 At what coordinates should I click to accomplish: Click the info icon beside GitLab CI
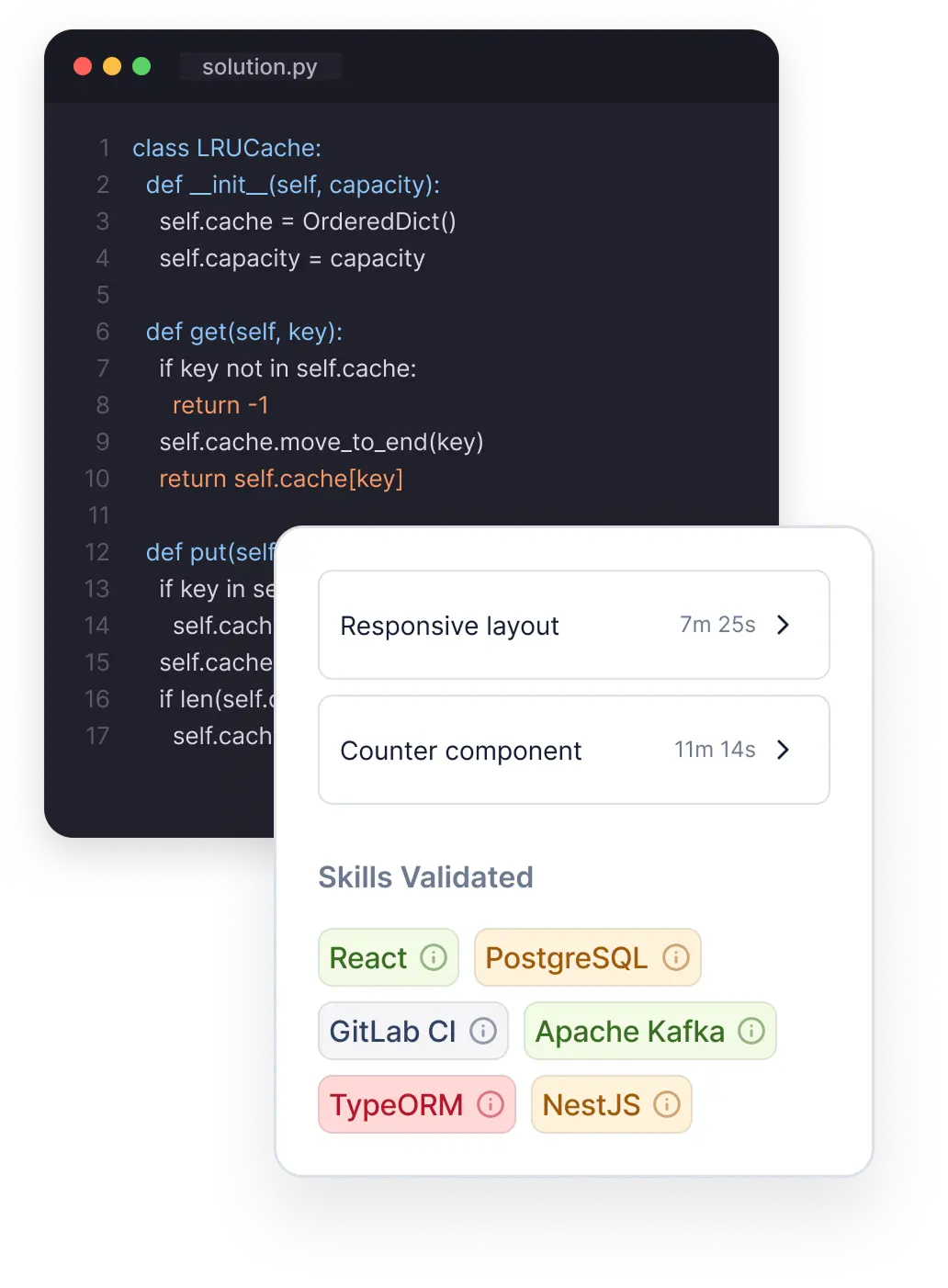click(482, 1032)
